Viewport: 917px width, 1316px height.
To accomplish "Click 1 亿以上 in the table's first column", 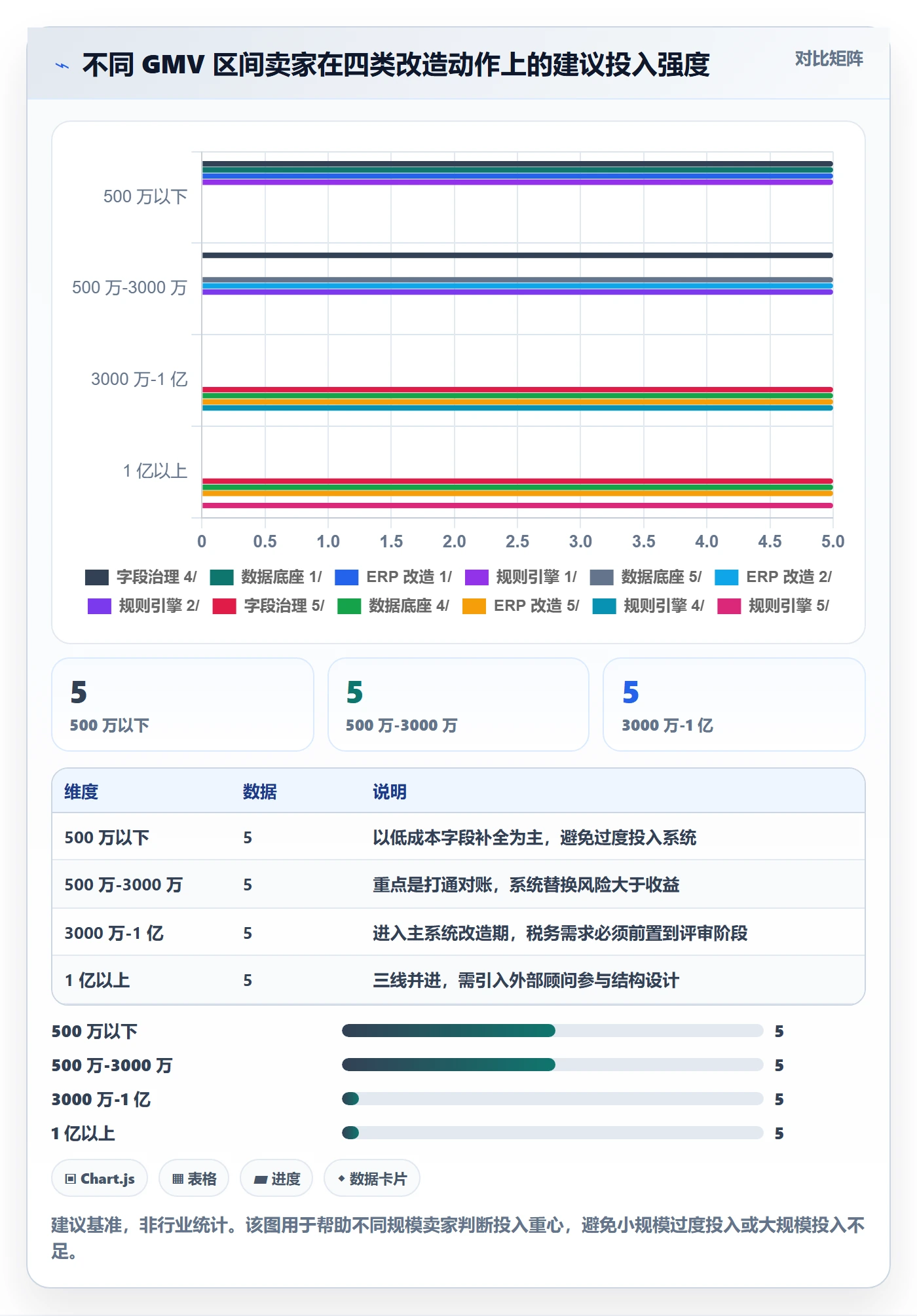I will click(x=97, y=980).
